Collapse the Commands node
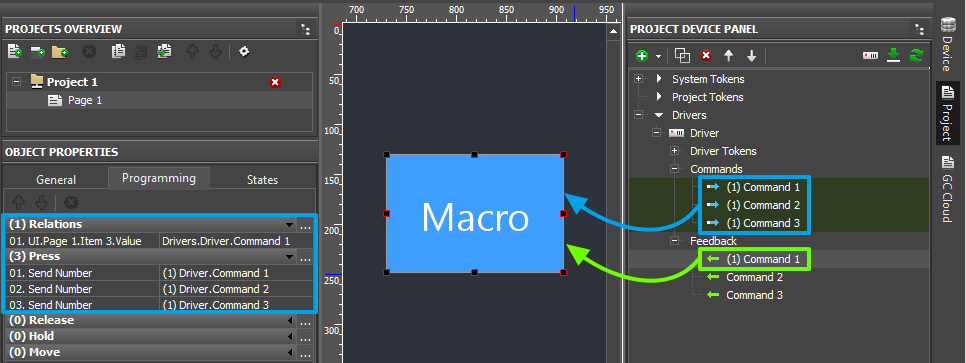The height and width of the screenshot is (363, 966). tap(674, 169)
